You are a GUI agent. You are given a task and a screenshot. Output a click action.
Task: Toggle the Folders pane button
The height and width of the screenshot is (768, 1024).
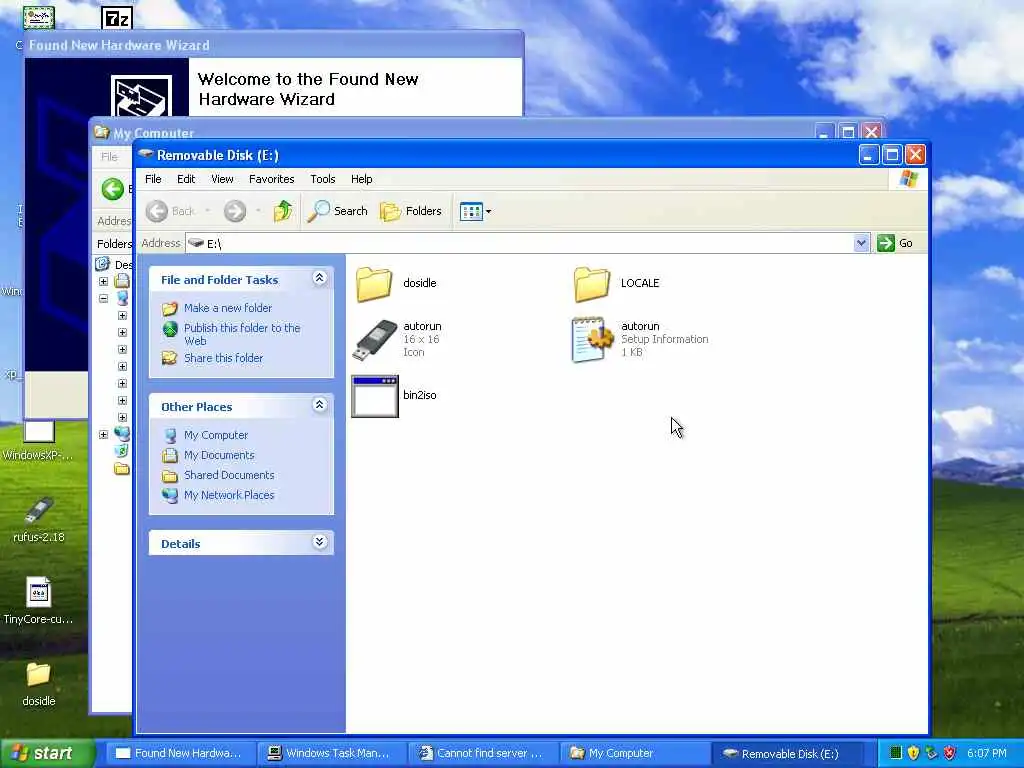(x=411, y=211)
